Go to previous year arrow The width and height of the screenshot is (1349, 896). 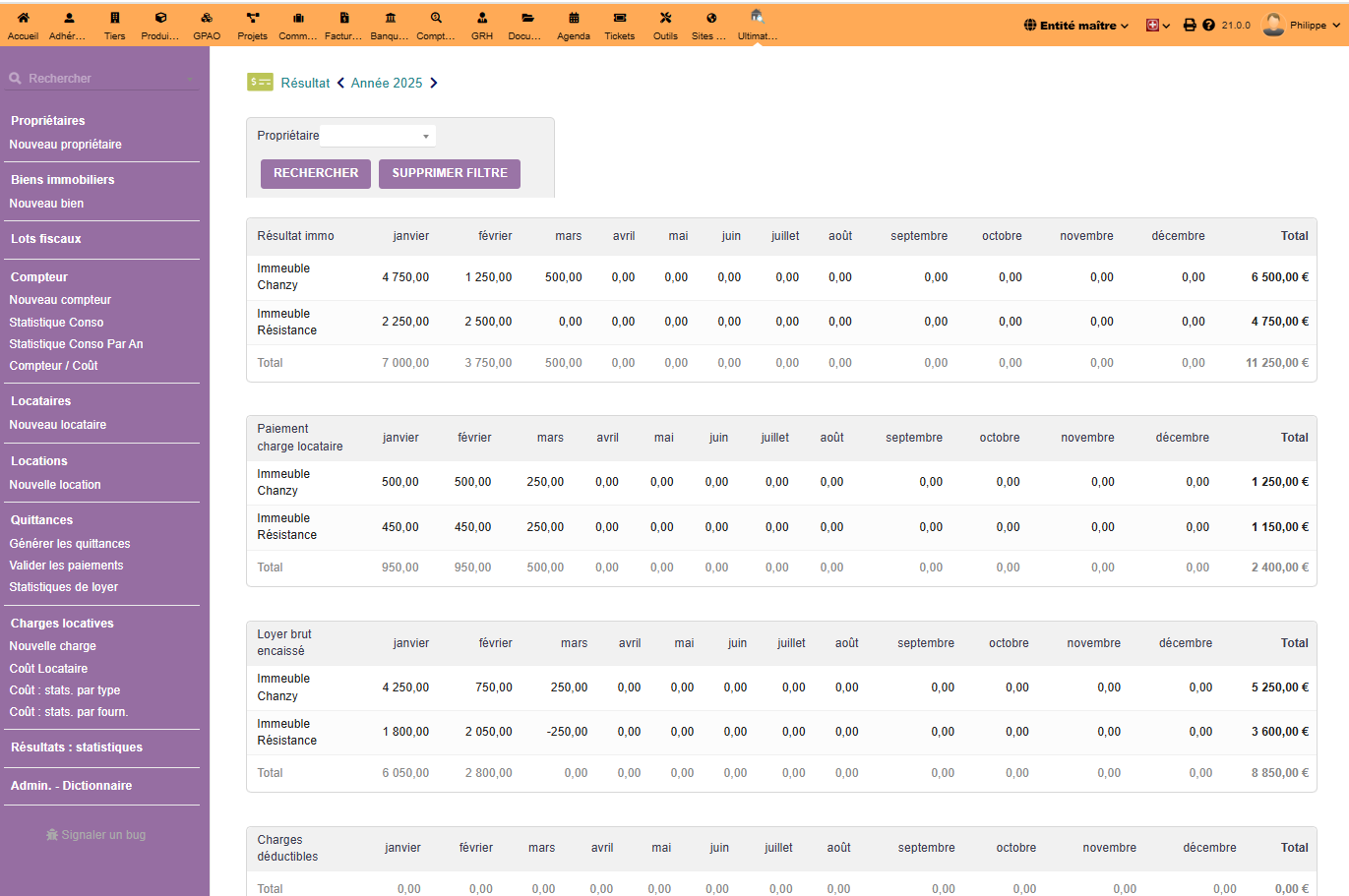click(x=340, y=83)
